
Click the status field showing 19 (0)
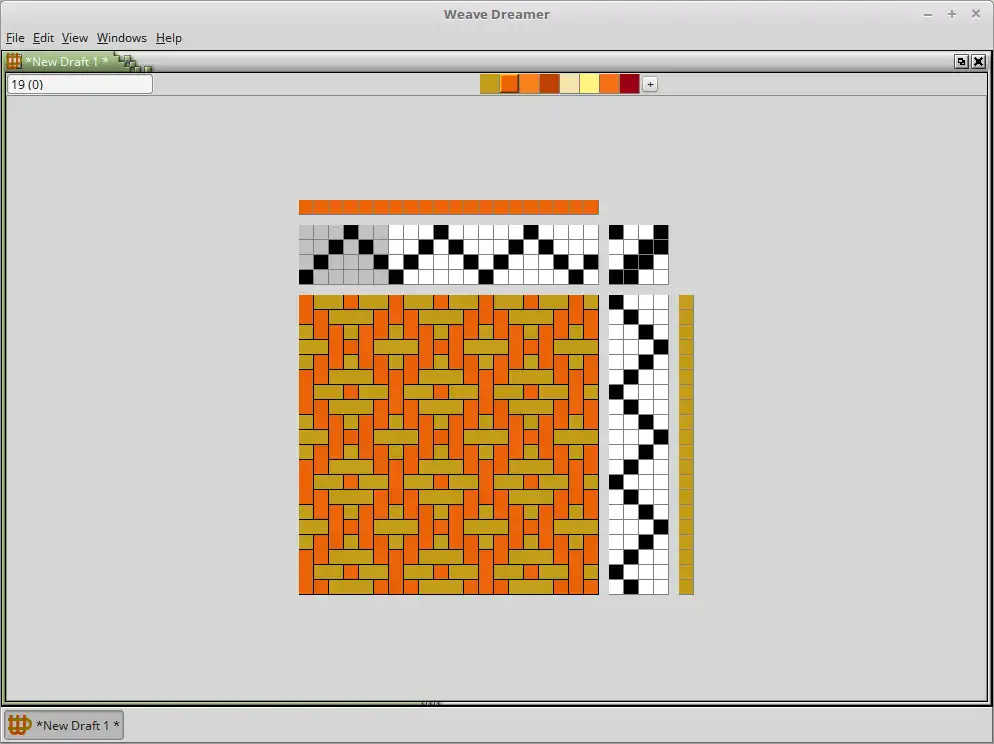(80, 84)
